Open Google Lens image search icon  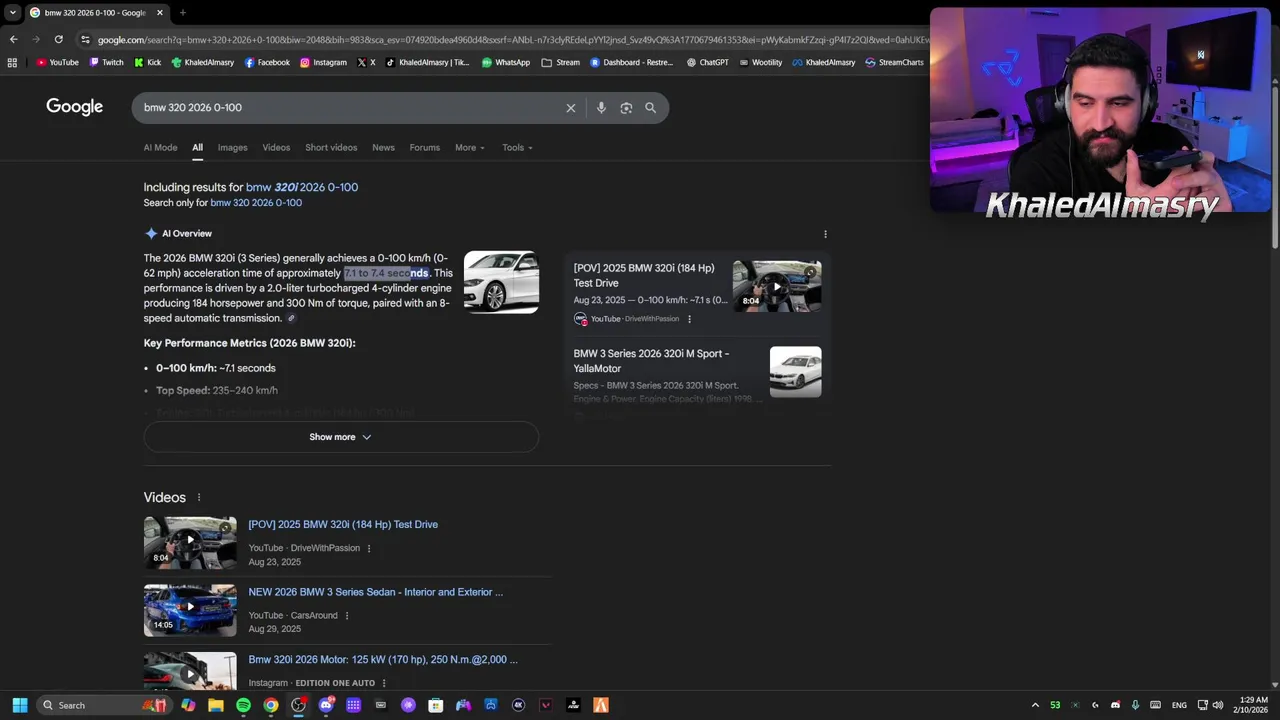[x=626, y=108]
